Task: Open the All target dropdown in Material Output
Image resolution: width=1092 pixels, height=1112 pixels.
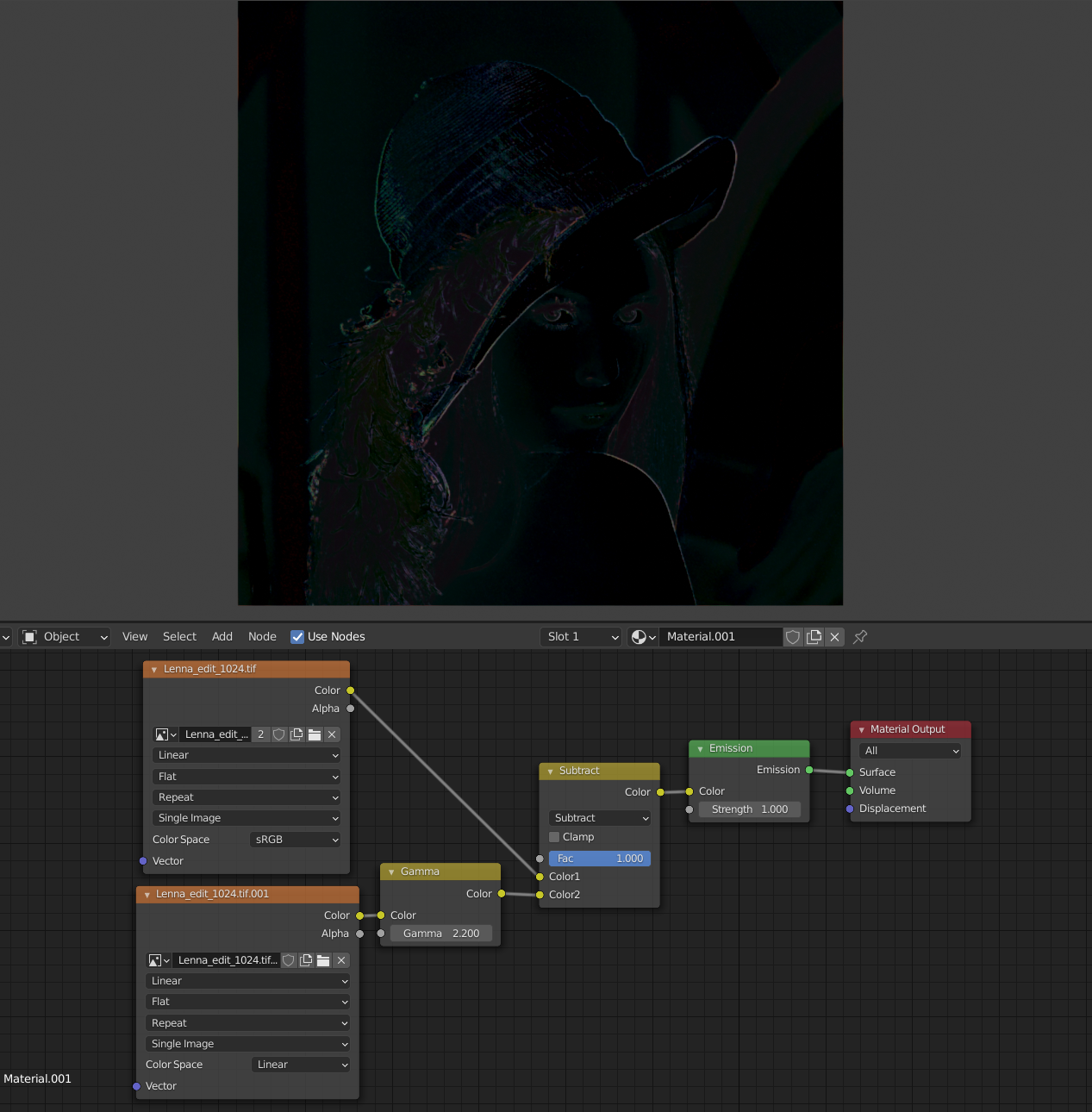Action: pos(910,751)
